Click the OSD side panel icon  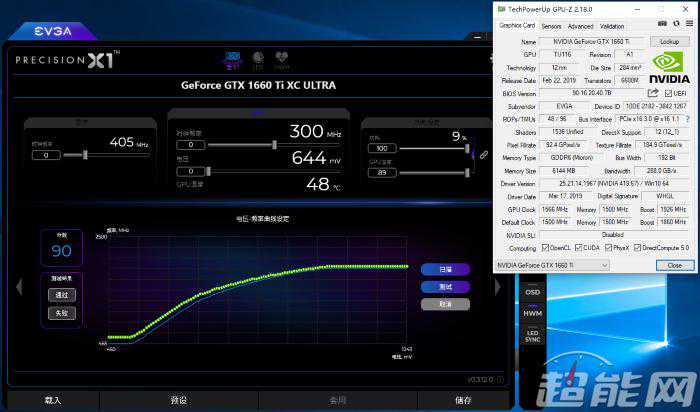click(x=533, y=291)
